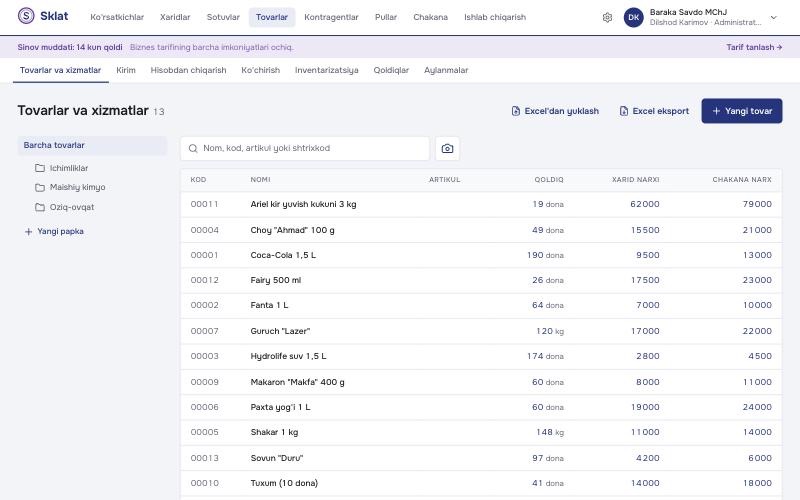The width and height of the screenshot is (800, 500).
Task: Click the camera barcode scan icon
Action: (447, 148)
